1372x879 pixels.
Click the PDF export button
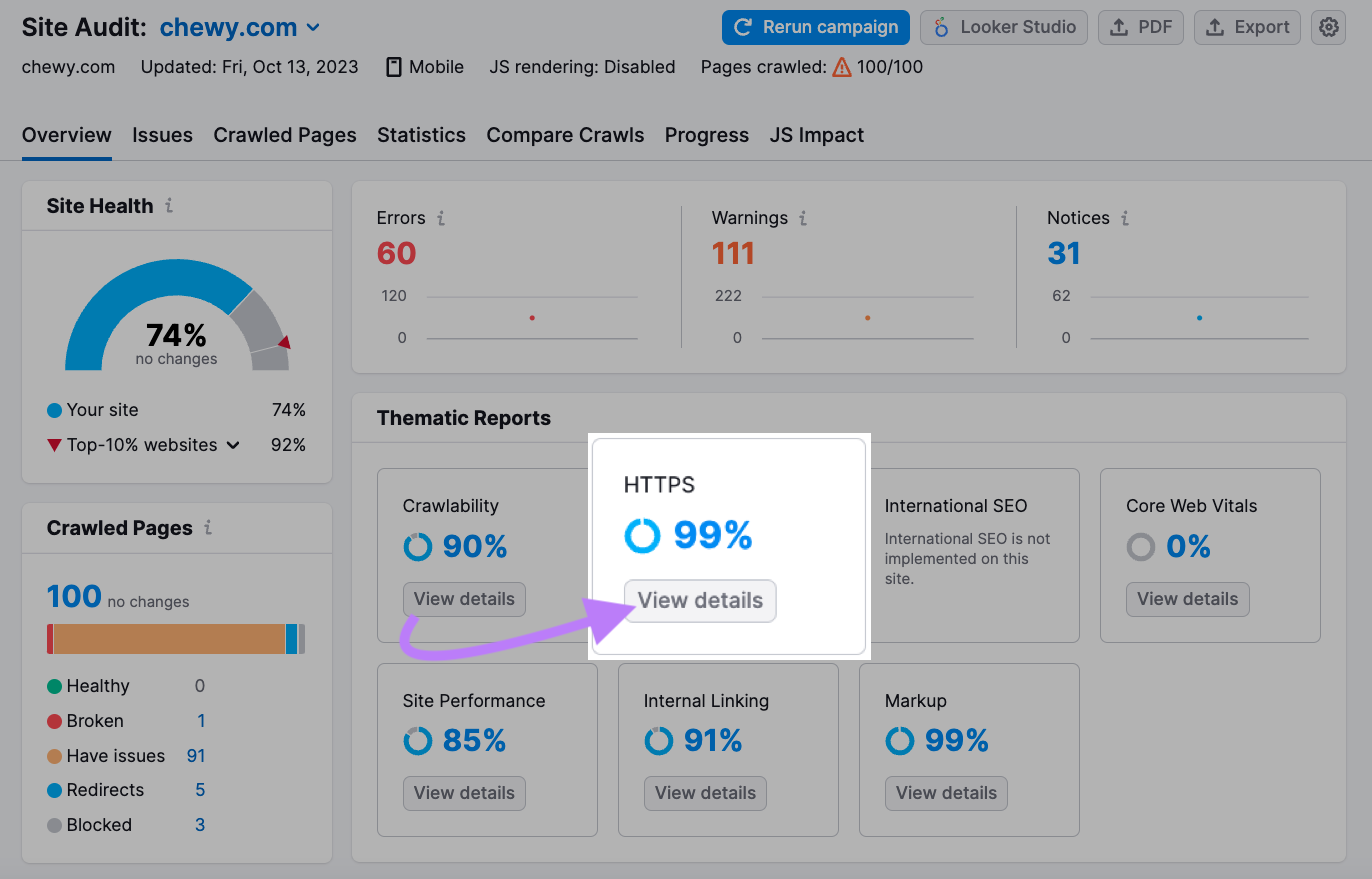click(1141, 28)
